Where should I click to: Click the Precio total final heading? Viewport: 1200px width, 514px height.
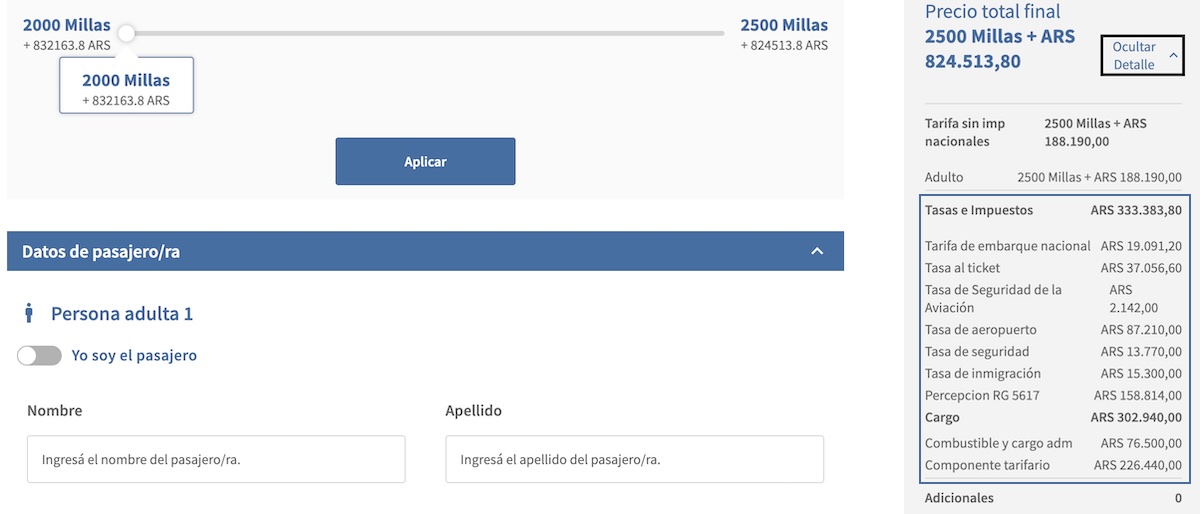(993, 12)
